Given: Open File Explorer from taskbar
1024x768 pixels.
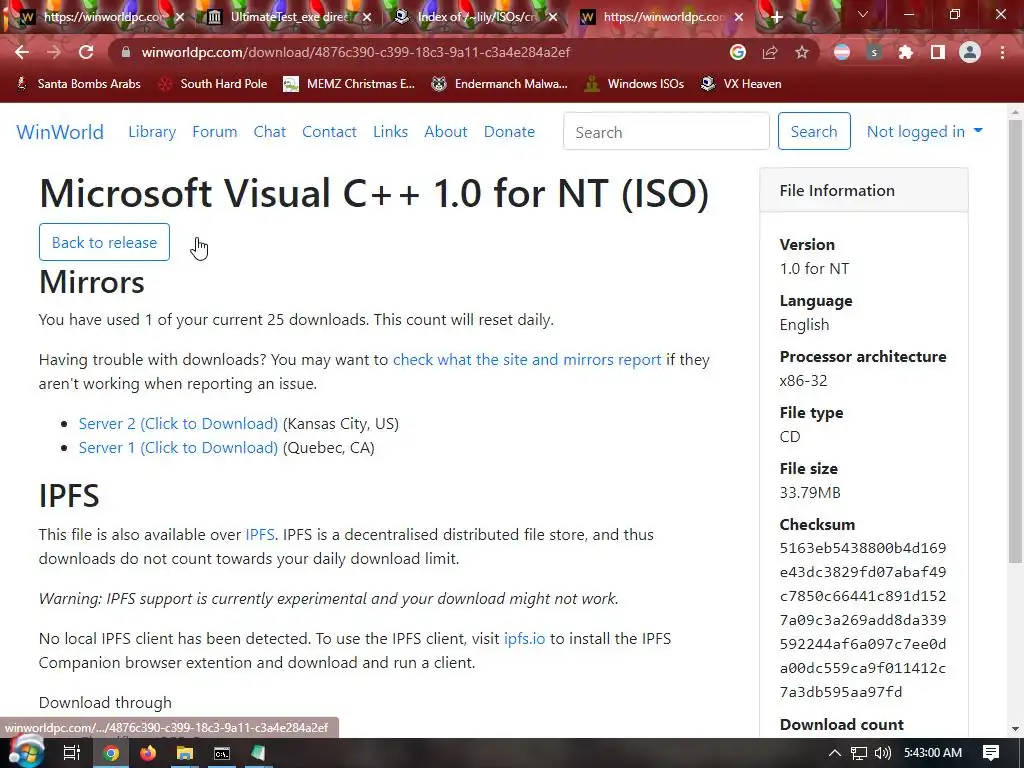Looking at the screenshot, I should [x=185, y=753].
